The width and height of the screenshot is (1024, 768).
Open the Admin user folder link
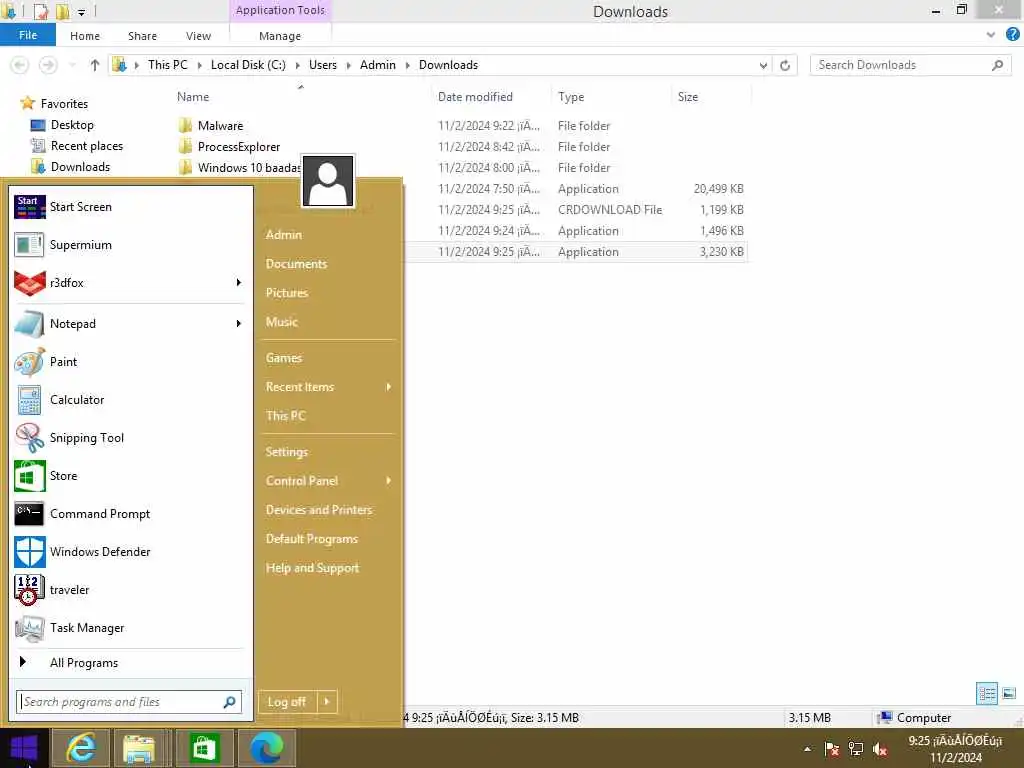tap(283, 235)
